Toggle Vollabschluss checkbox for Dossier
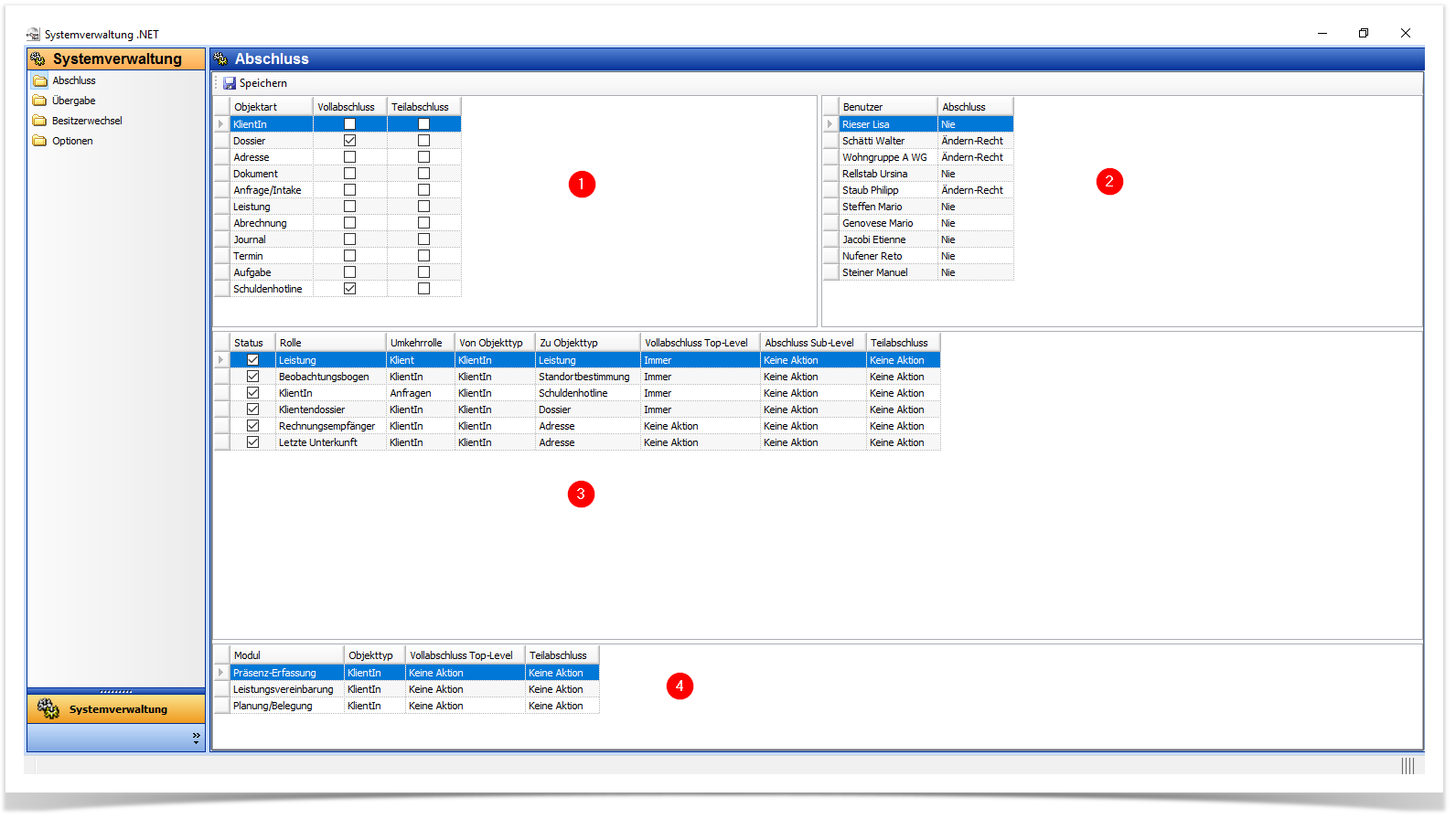Screen dimensions: 1456x819 349,141
